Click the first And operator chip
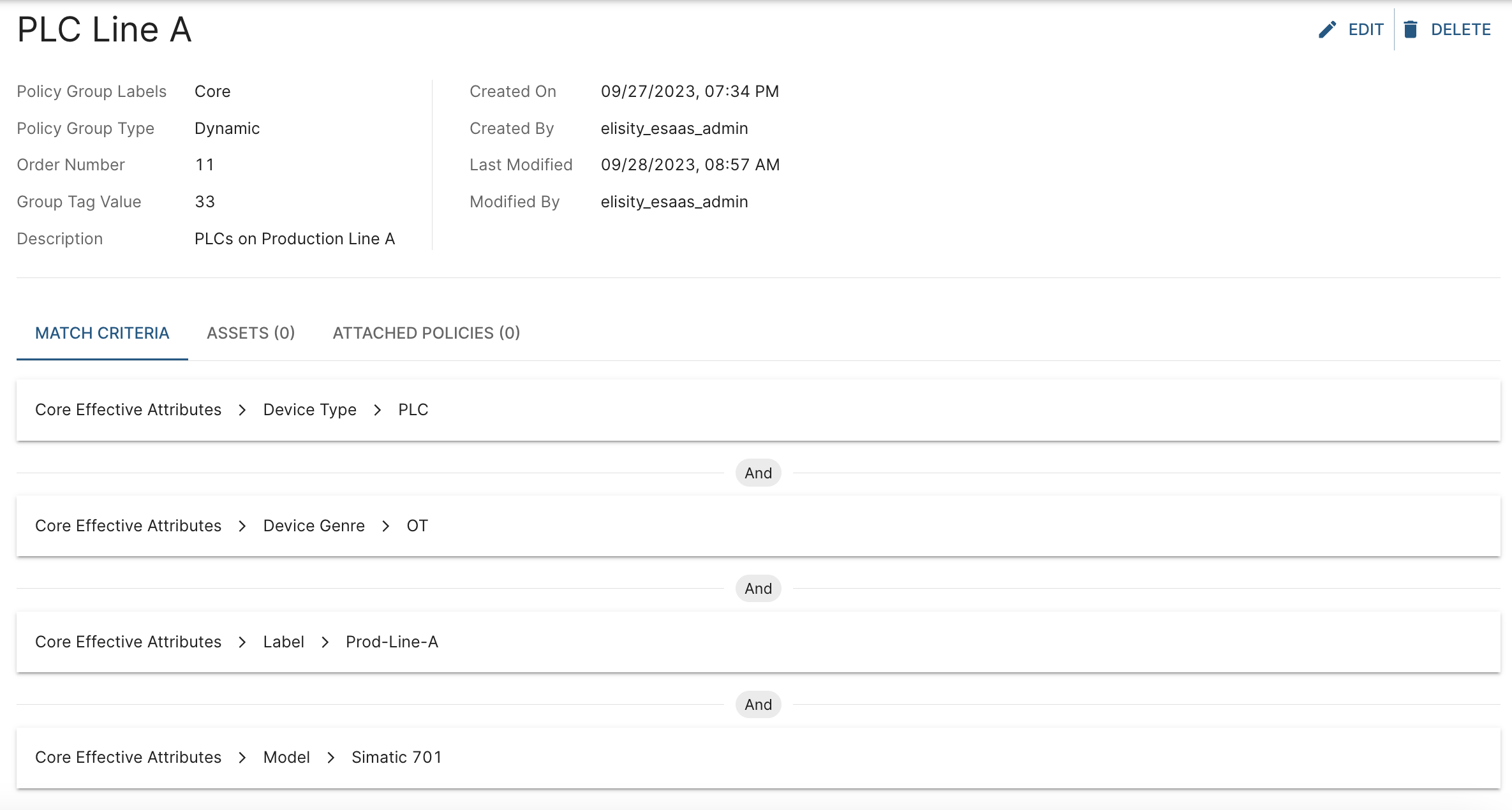Image resolution: width=1512 pixels, height=810 pixels. [x=758, y=473]
